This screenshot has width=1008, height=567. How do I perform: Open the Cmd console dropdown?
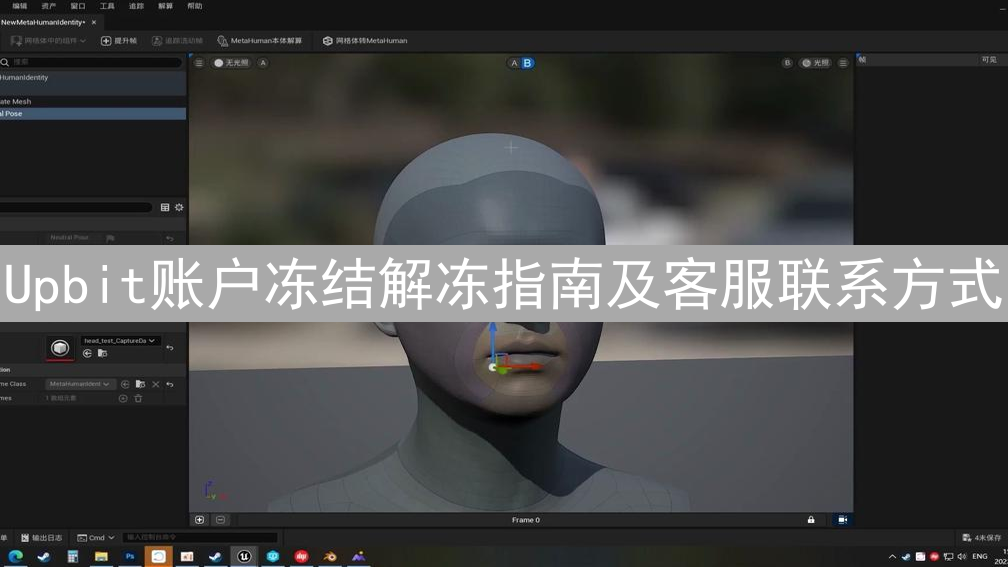(x=95, y=537)
